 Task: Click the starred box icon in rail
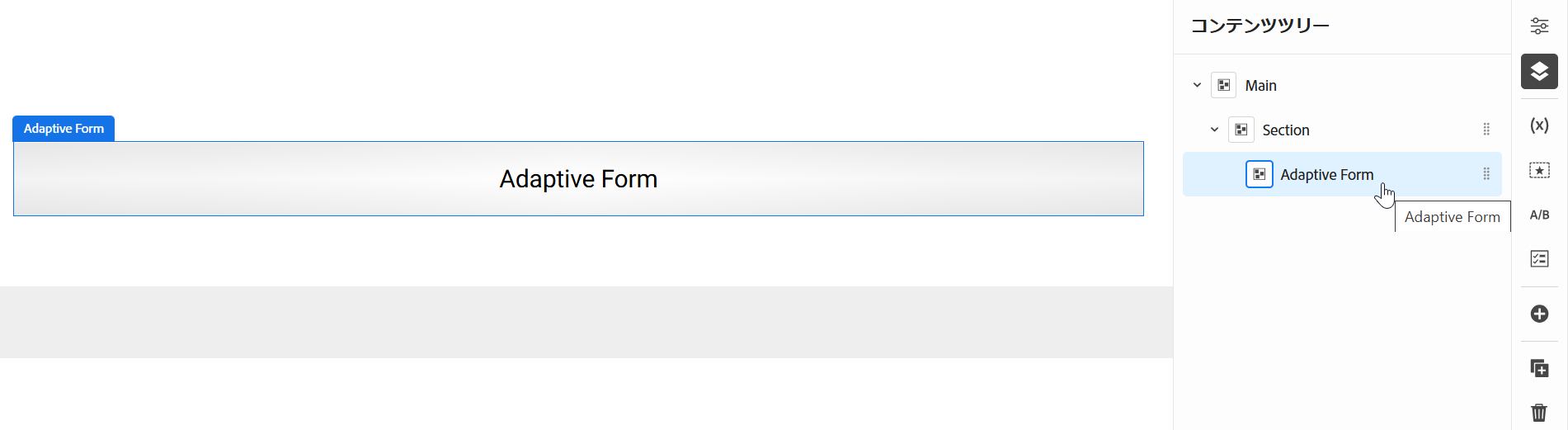pos(1539,170)
